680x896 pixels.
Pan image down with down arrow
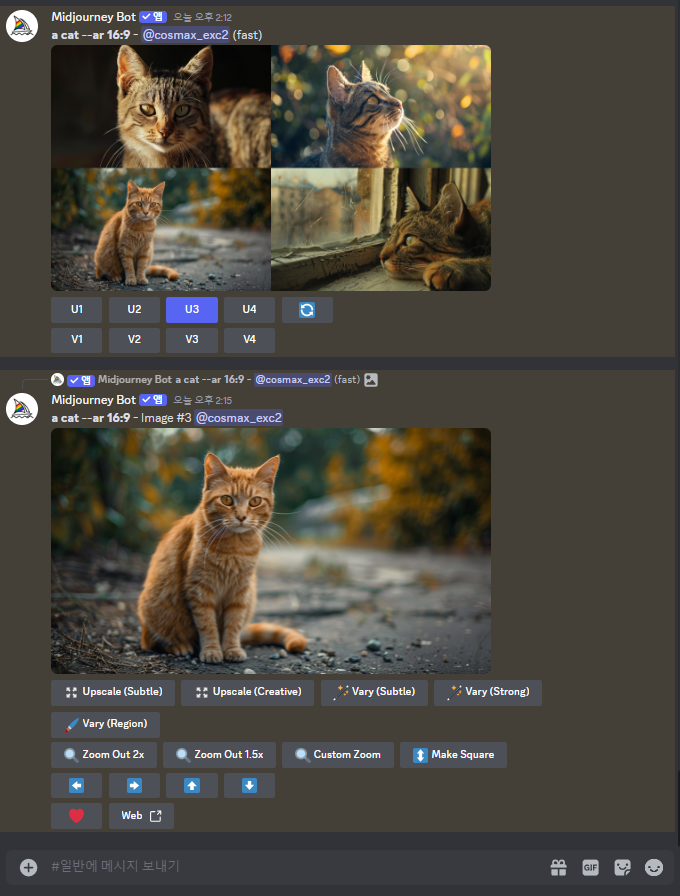(249, 786)
